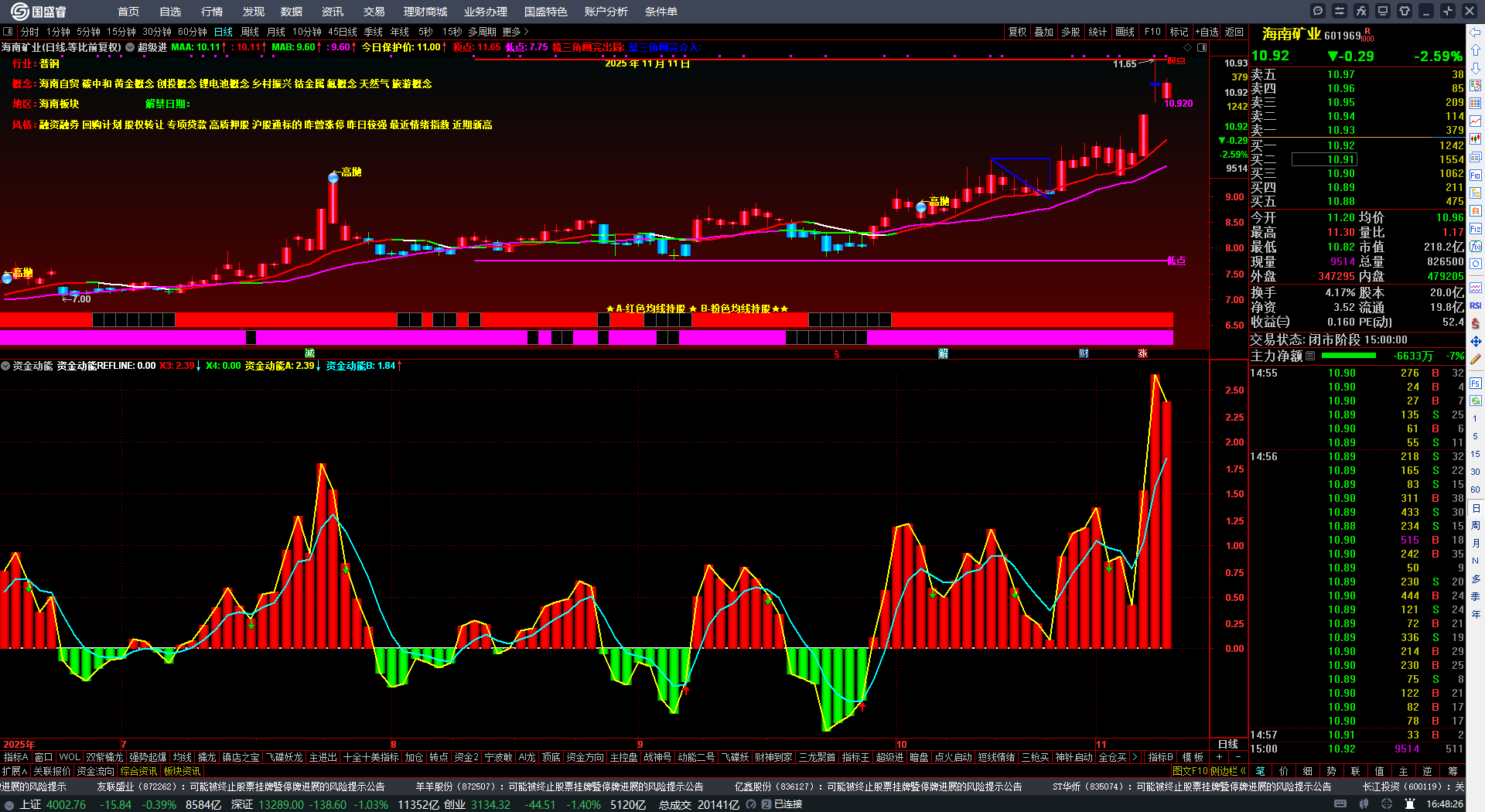Click the panel layout icon at toolbar left
1485x812 pixels.
point(8,32)
